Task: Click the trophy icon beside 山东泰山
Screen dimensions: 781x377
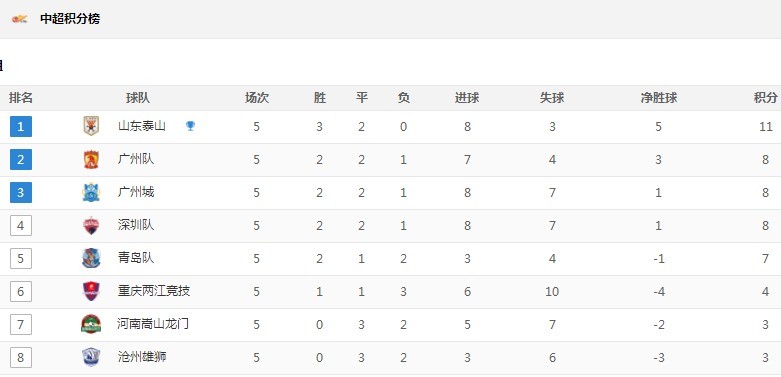Action: [x=190, y=126]
